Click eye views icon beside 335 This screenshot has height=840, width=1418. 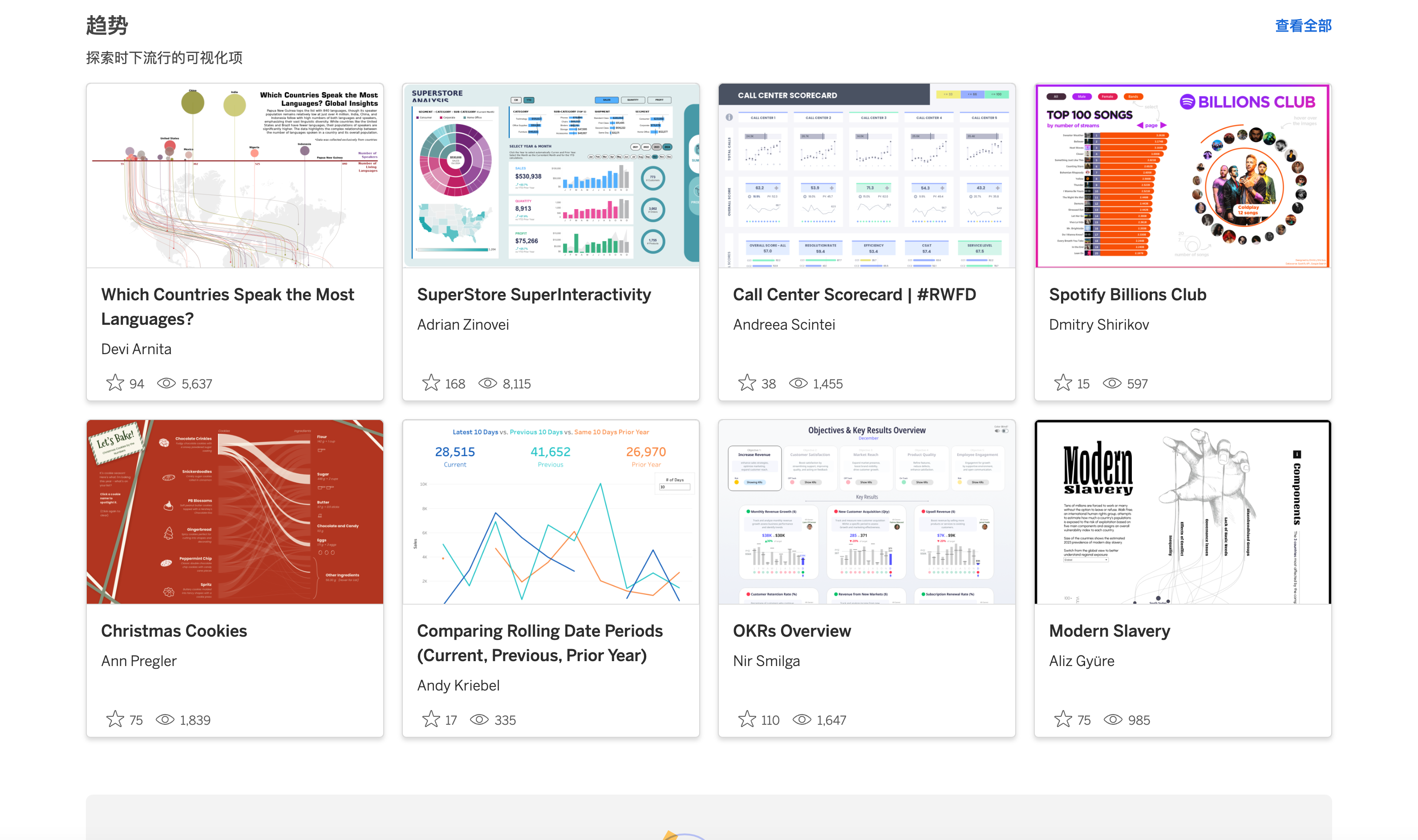point(479,719)
